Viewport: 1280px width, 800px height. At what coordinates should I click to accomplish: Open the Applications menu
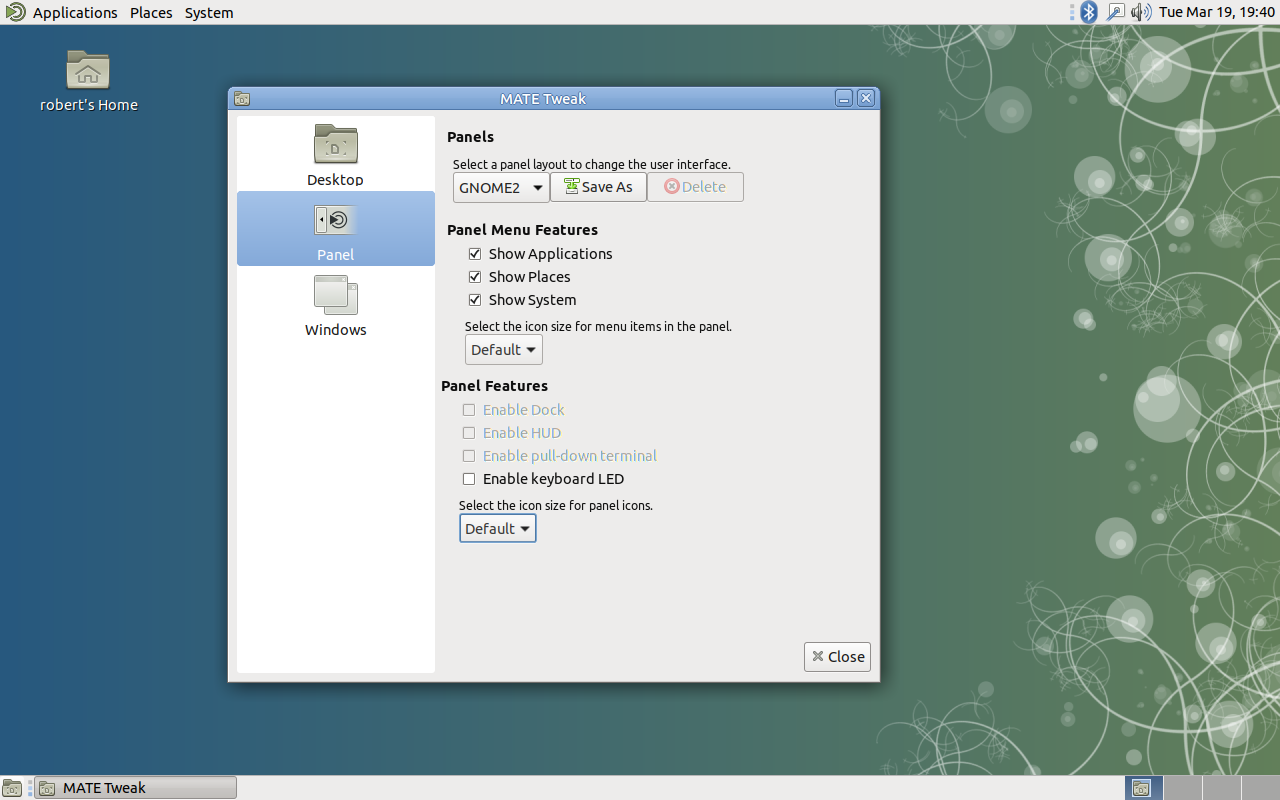click(75, 12)
